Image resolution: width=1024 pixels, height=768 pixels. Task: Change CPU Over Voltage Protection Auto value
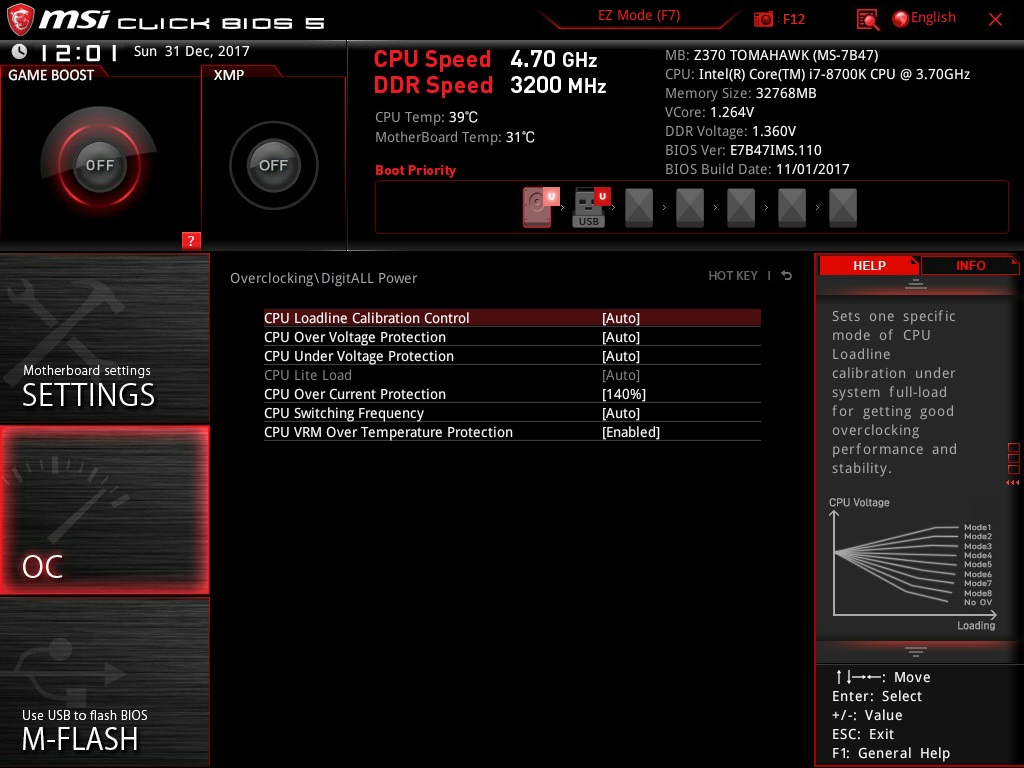tap(620, 337)
